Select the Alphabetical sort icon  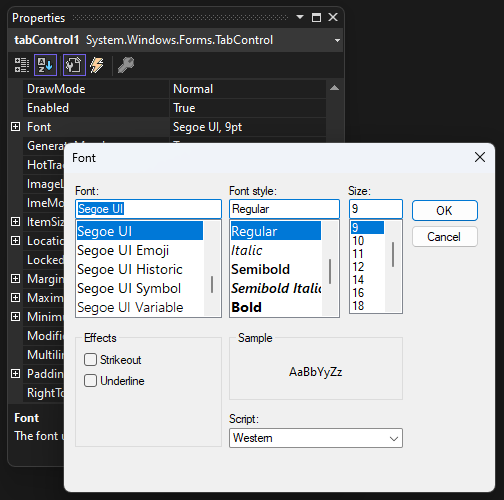click(45, 65)
